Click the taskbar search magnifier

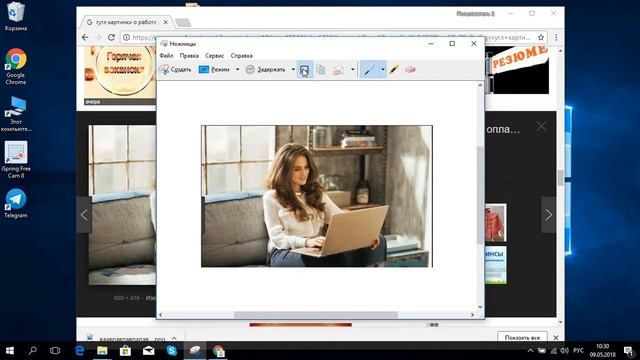(x=33, y=351)
